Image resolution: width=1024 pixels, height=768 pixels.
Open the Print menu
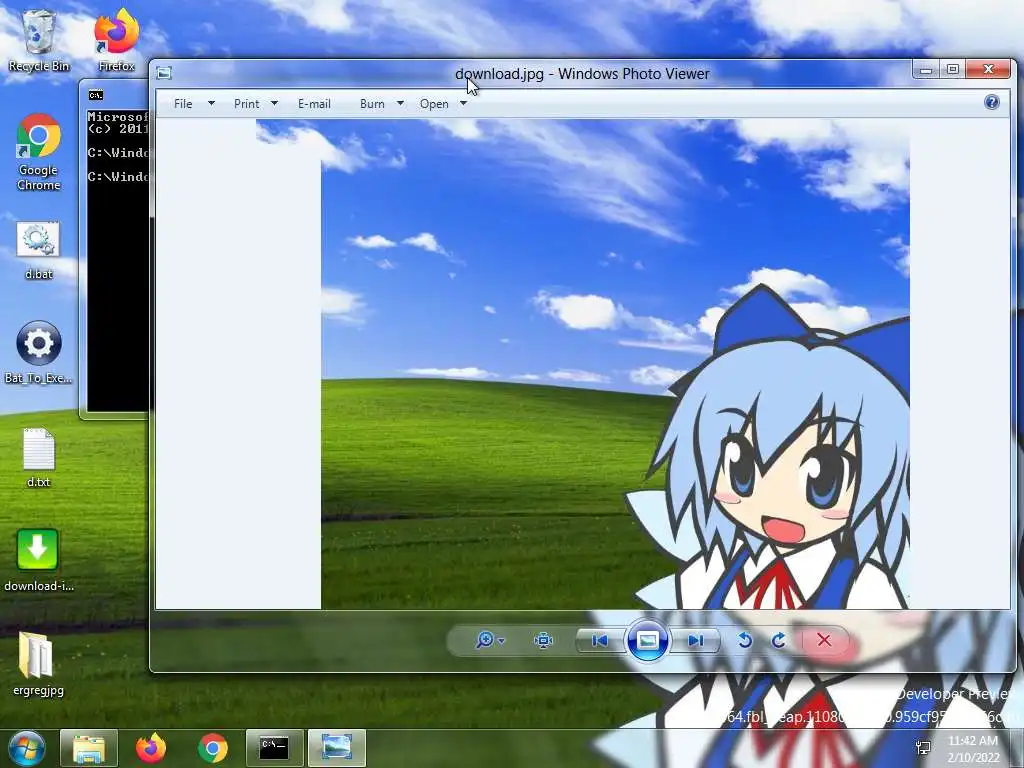tap(246, 104)
